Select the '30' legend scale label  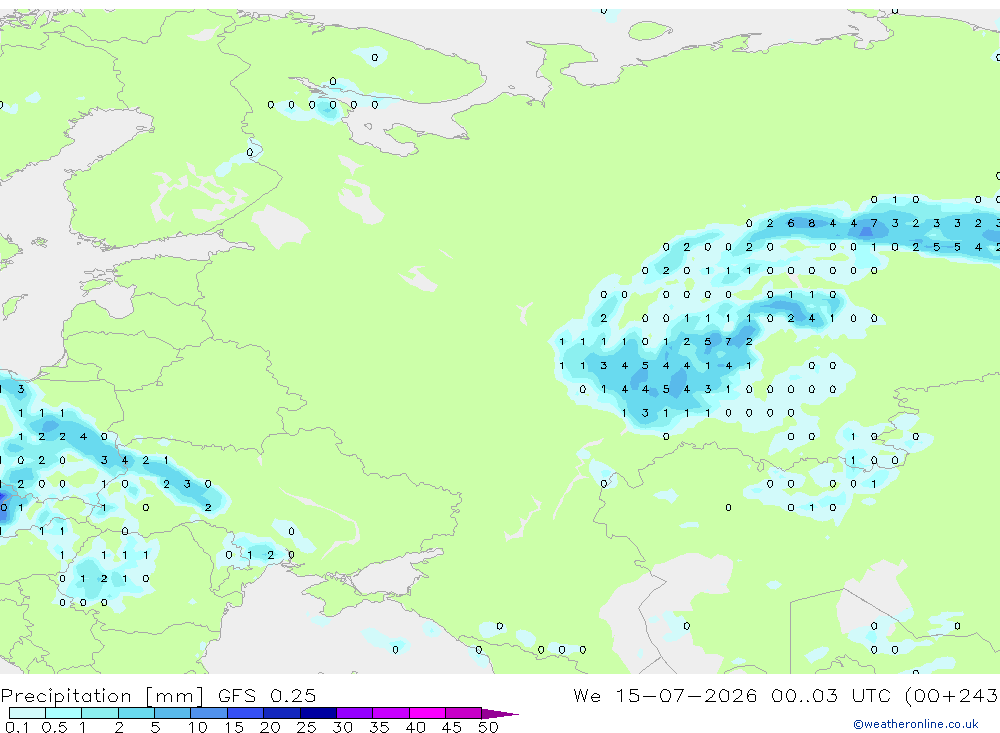pos(342,727)
